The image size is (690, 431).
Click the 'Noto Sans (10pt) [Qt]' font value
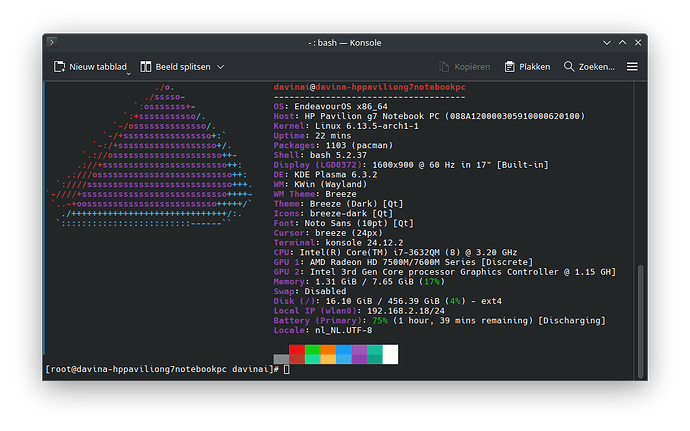tap(359, 223)
